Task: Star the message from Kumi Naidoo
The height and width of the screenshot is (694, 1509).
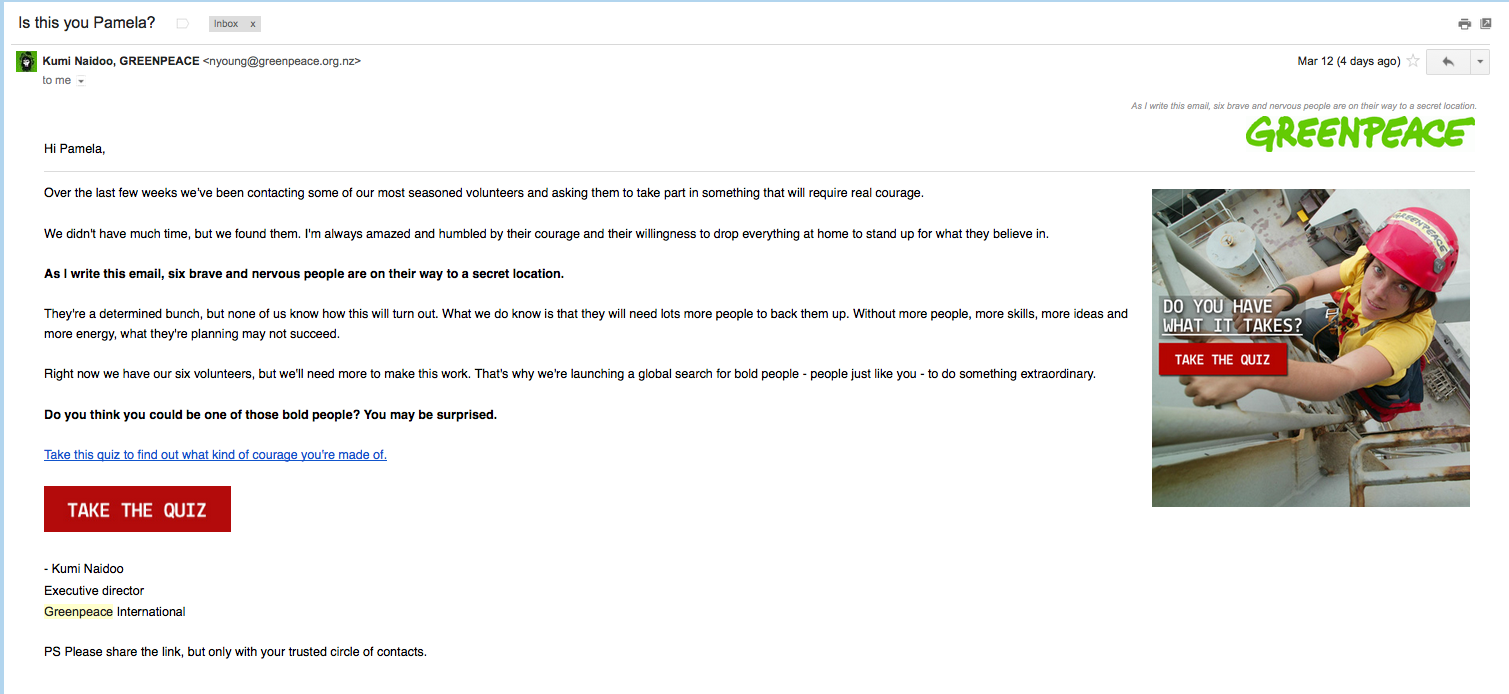Action: click(1413, 61)
